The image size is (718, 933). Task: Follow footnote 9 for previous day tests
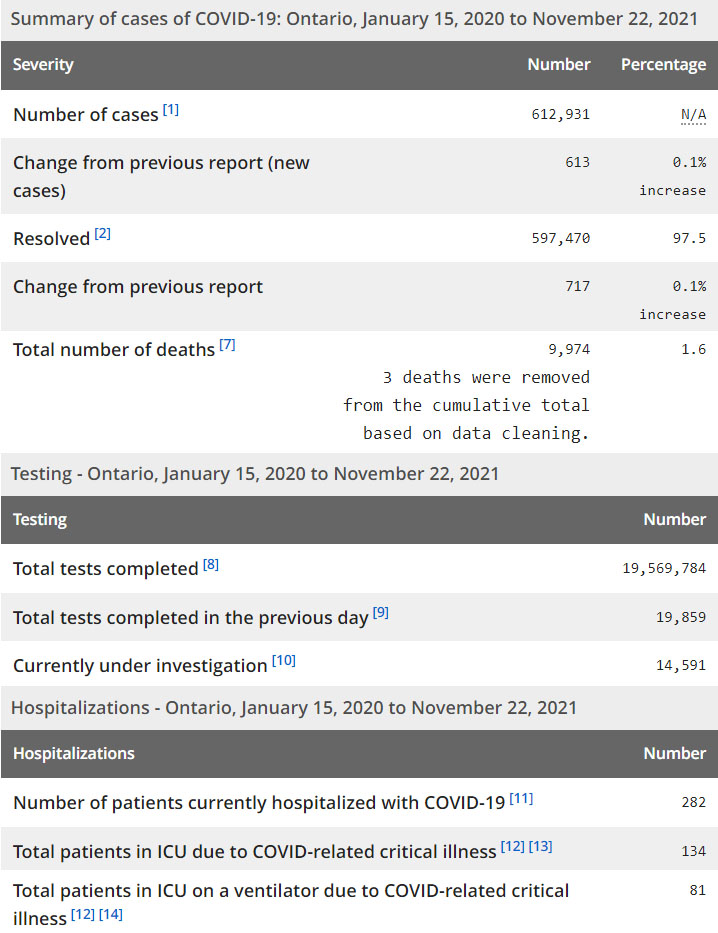click(x=380, y=612)
